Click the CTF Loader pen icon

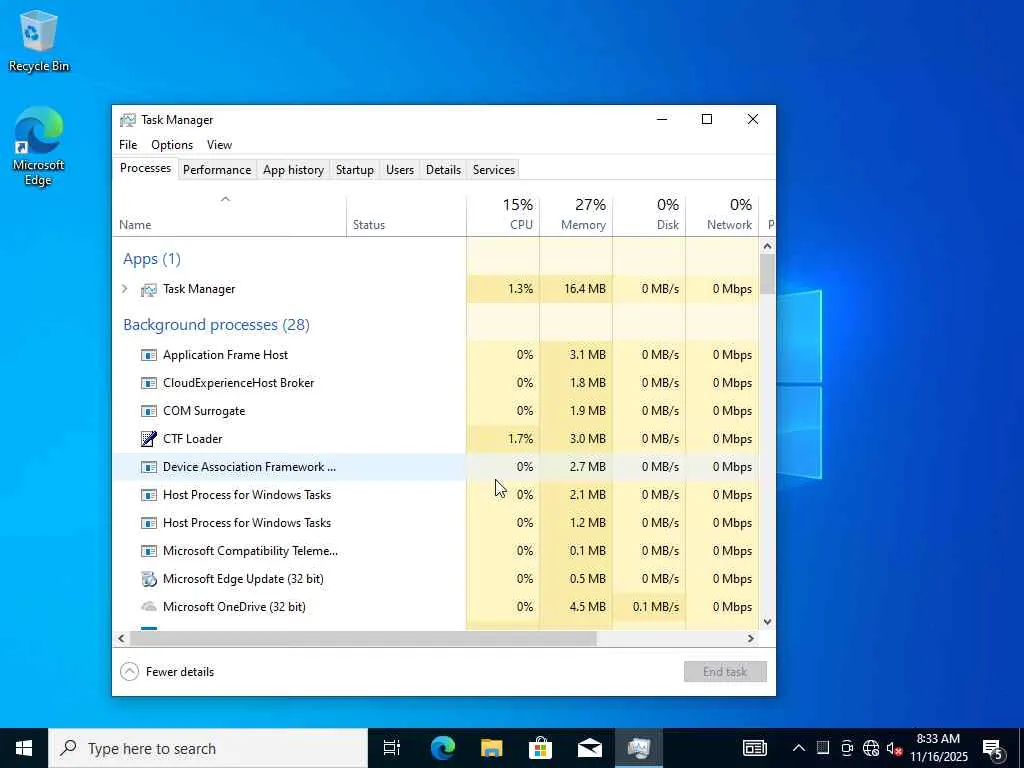[x=149, y=439]
